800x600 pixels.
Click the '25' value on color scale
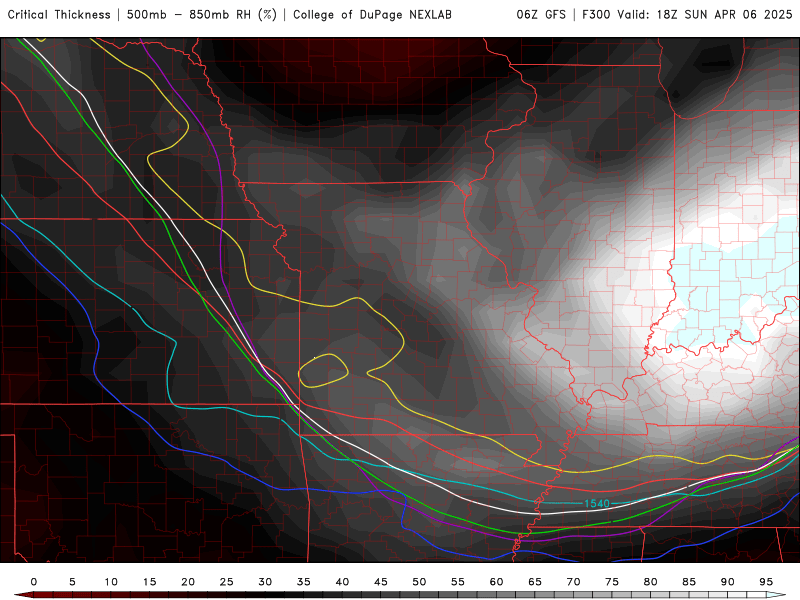227,582
